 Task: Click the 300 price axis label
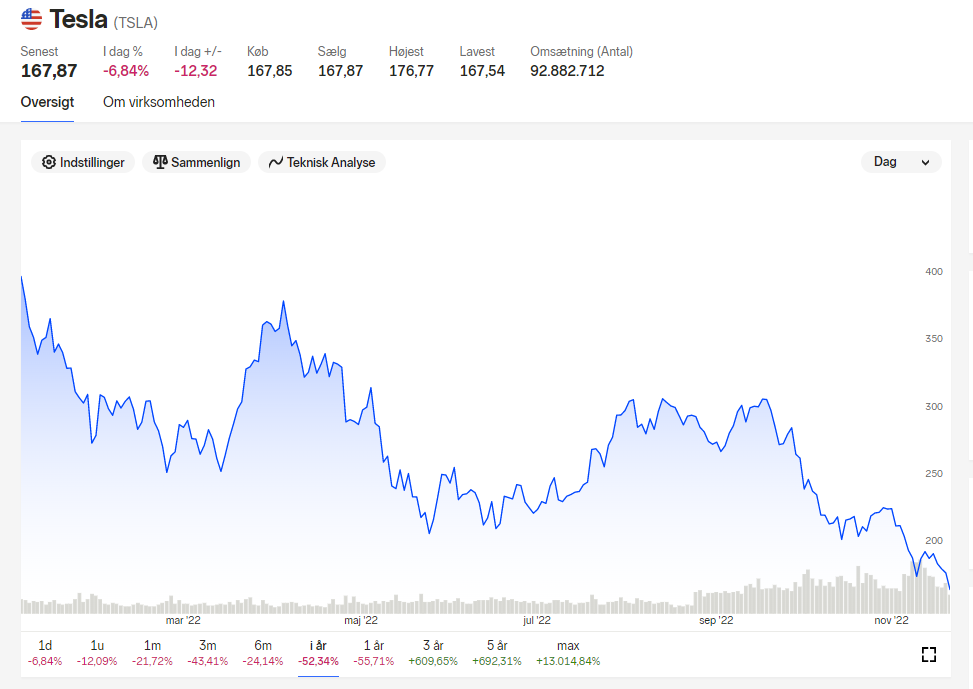click(x=933, y=406)
